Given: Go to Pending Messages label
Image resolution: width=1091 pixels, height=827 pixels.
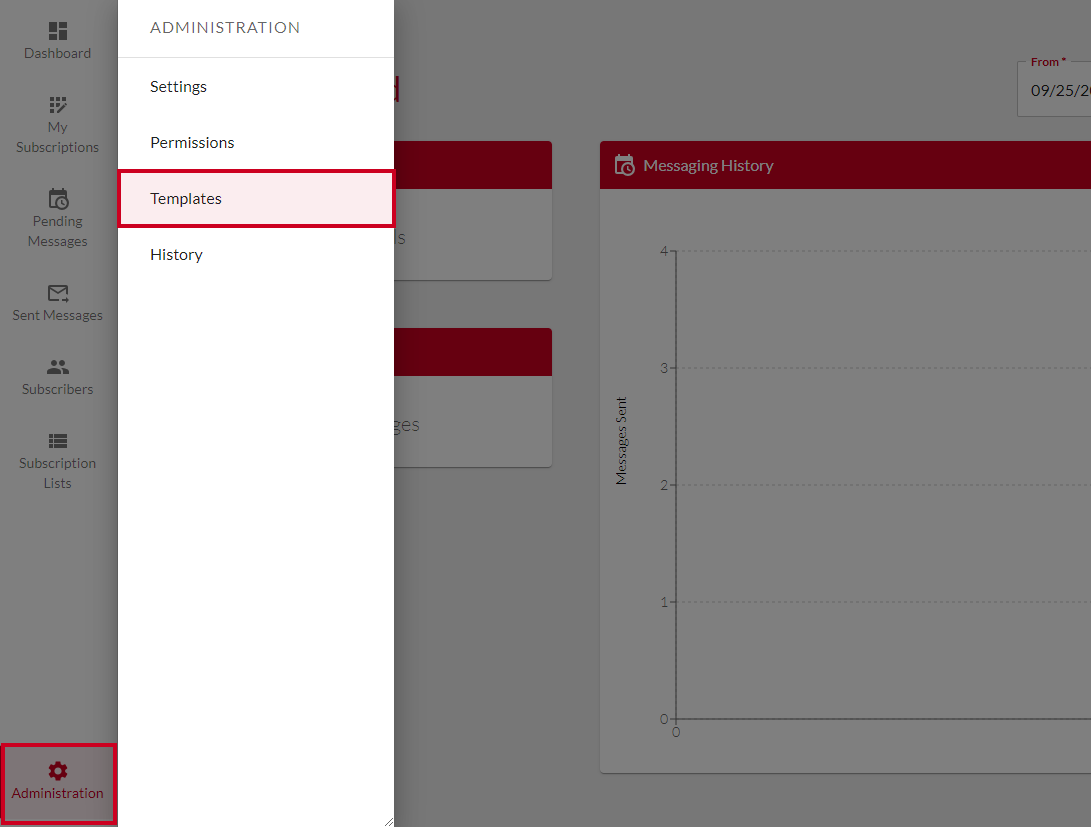Looking at the screenshot, I should point(58,231).
